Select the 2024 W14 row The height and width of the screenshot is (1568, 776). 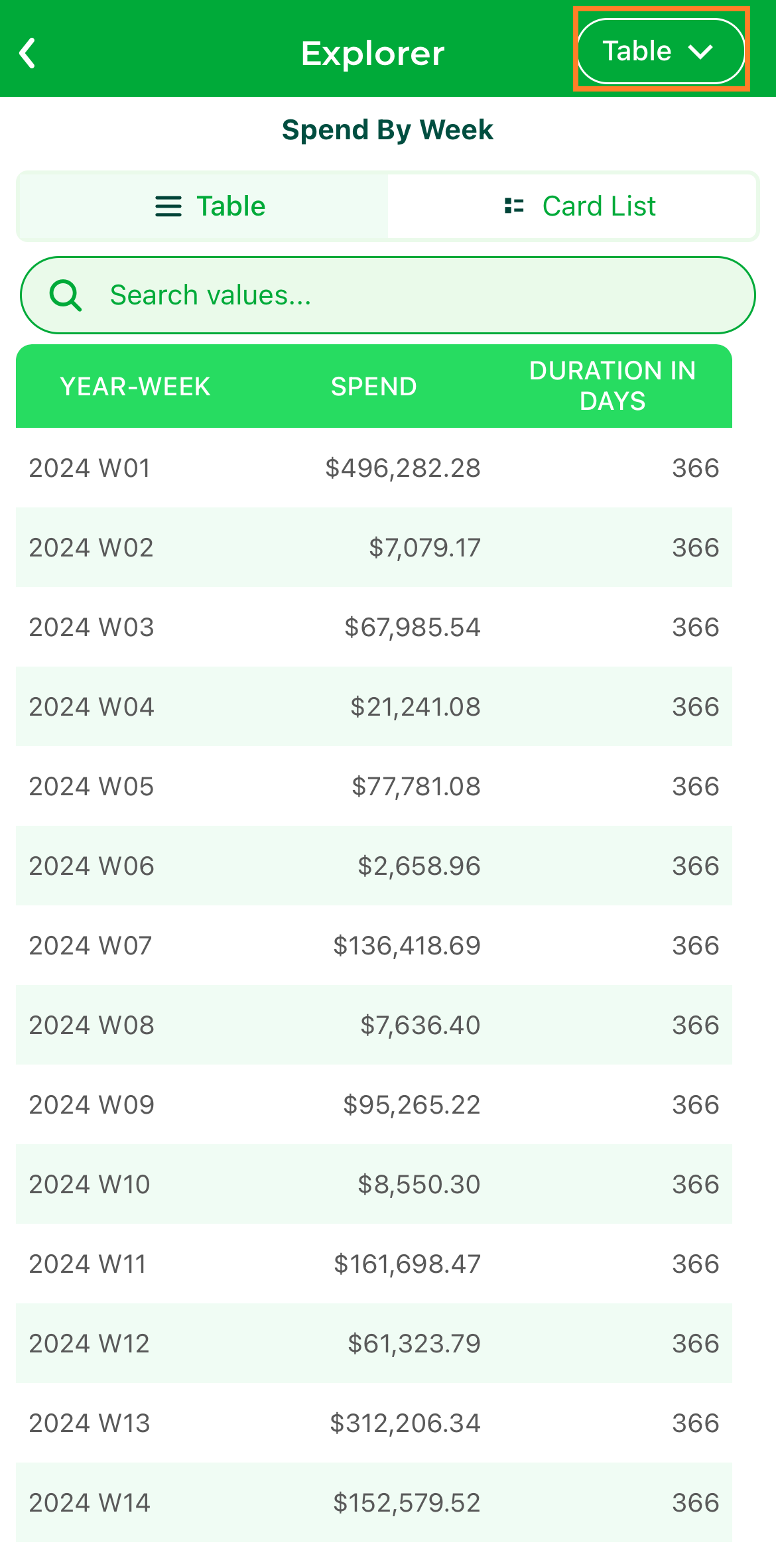point(374,1502)
